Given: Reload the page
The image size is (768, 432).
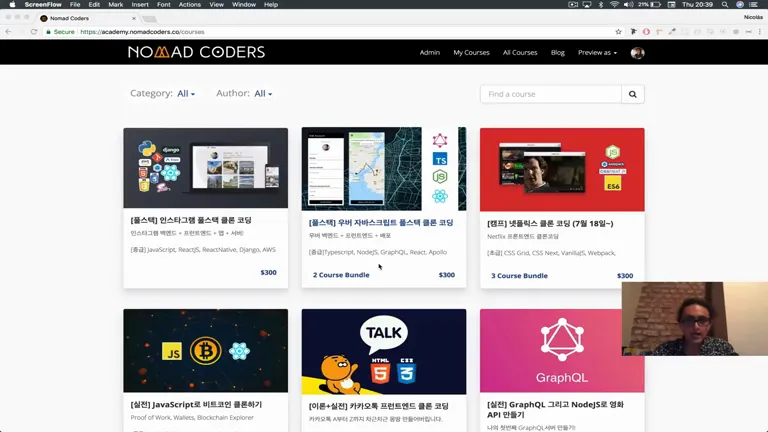Looking at the screenshot, I should (34, 32).
